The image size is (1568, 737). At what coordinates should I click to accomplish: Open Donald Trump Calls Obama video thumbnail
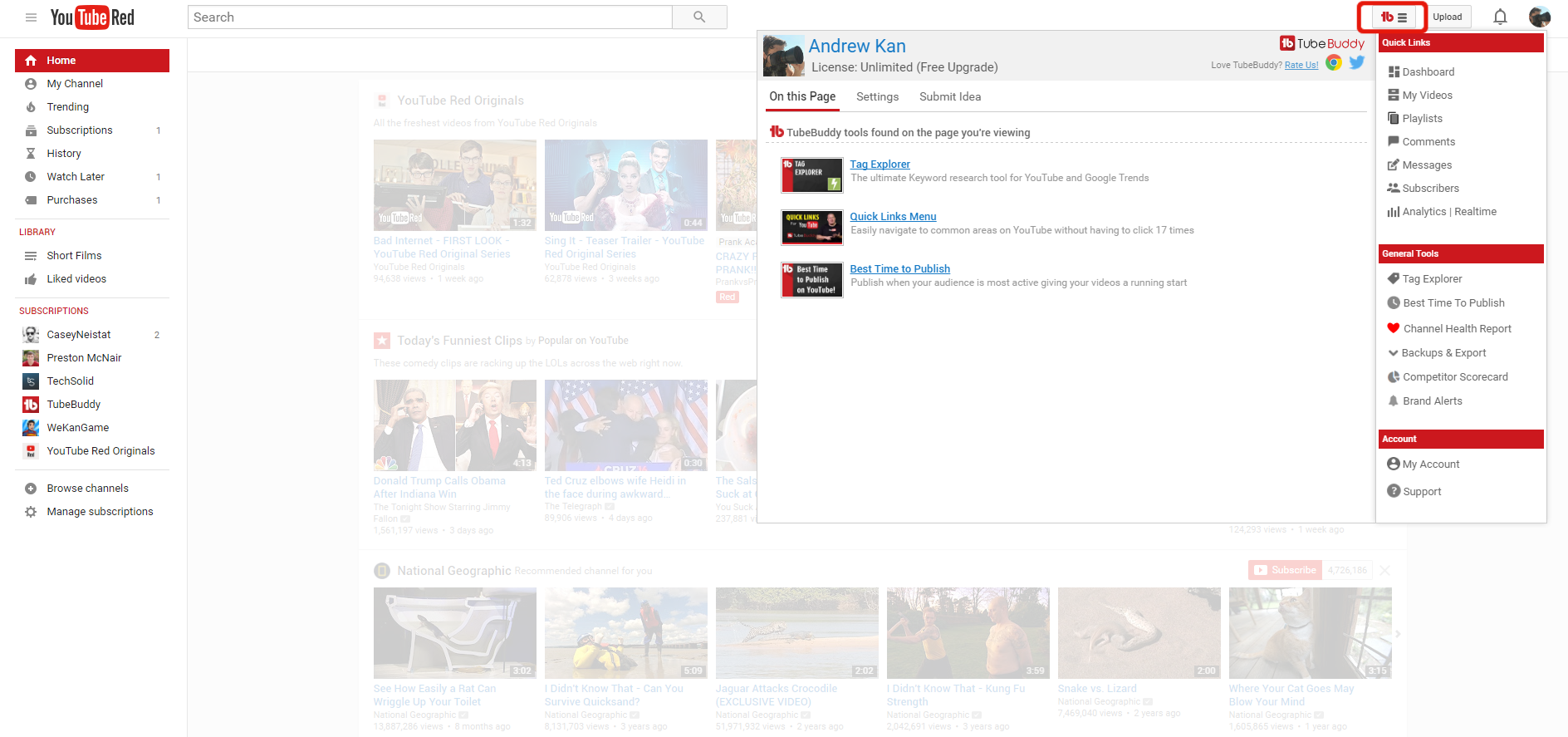(x=455, y=425)
